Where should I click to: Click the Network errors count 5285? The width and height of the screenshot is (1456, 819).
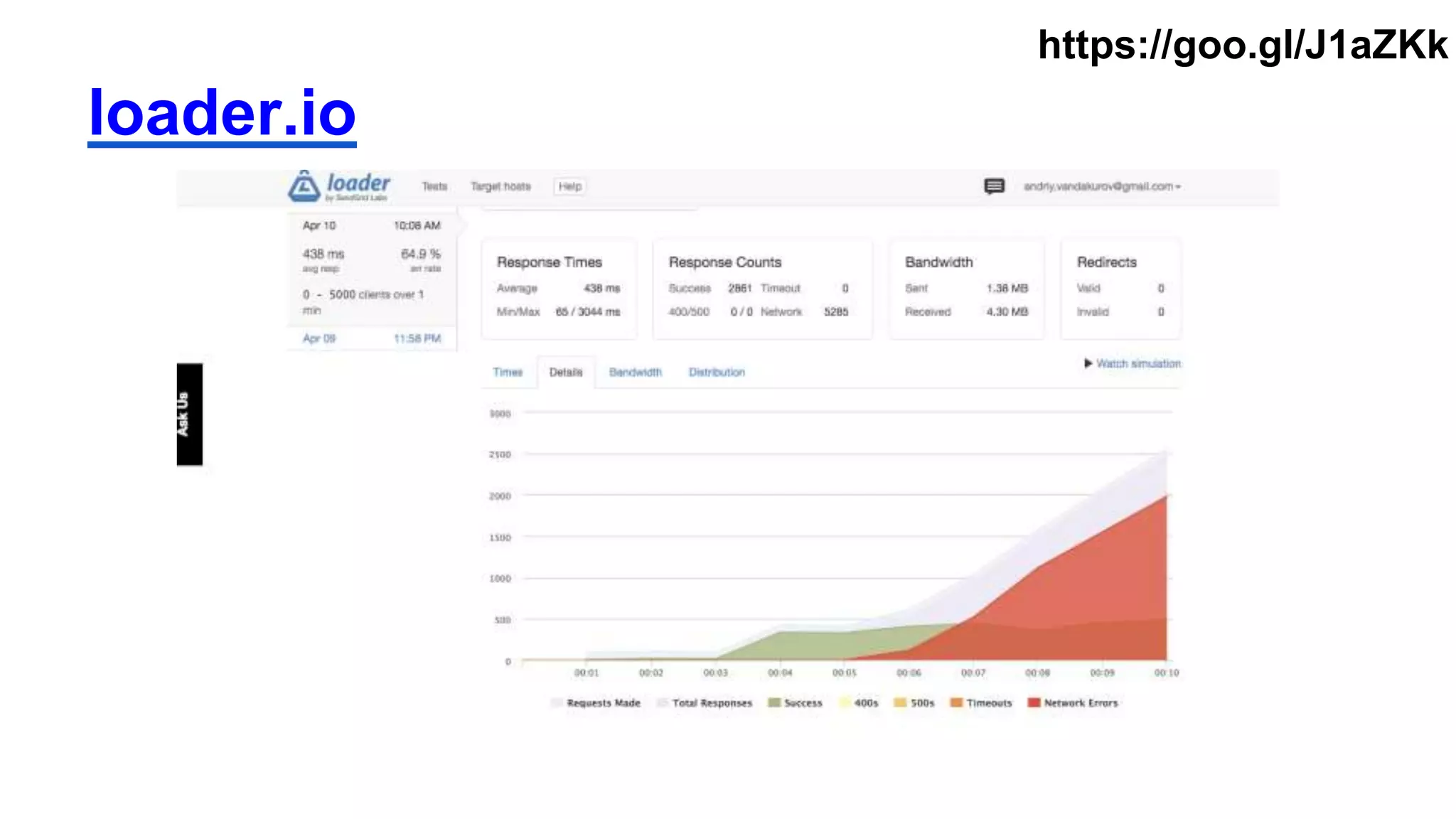[x=836, y=312]
